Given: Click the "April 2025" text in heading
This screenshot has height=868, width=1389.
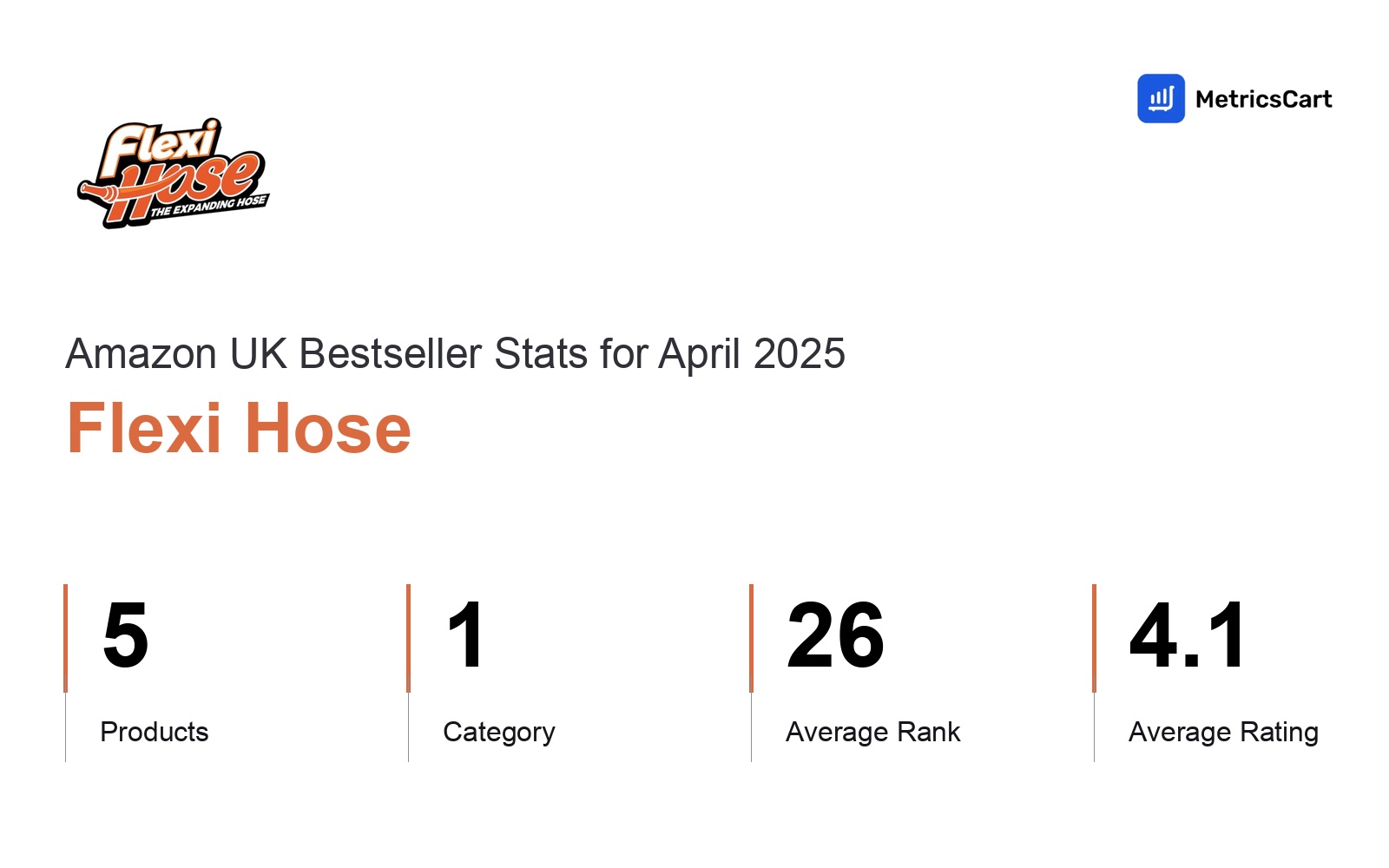Looking at the screenshot, I should coord(752,354).
